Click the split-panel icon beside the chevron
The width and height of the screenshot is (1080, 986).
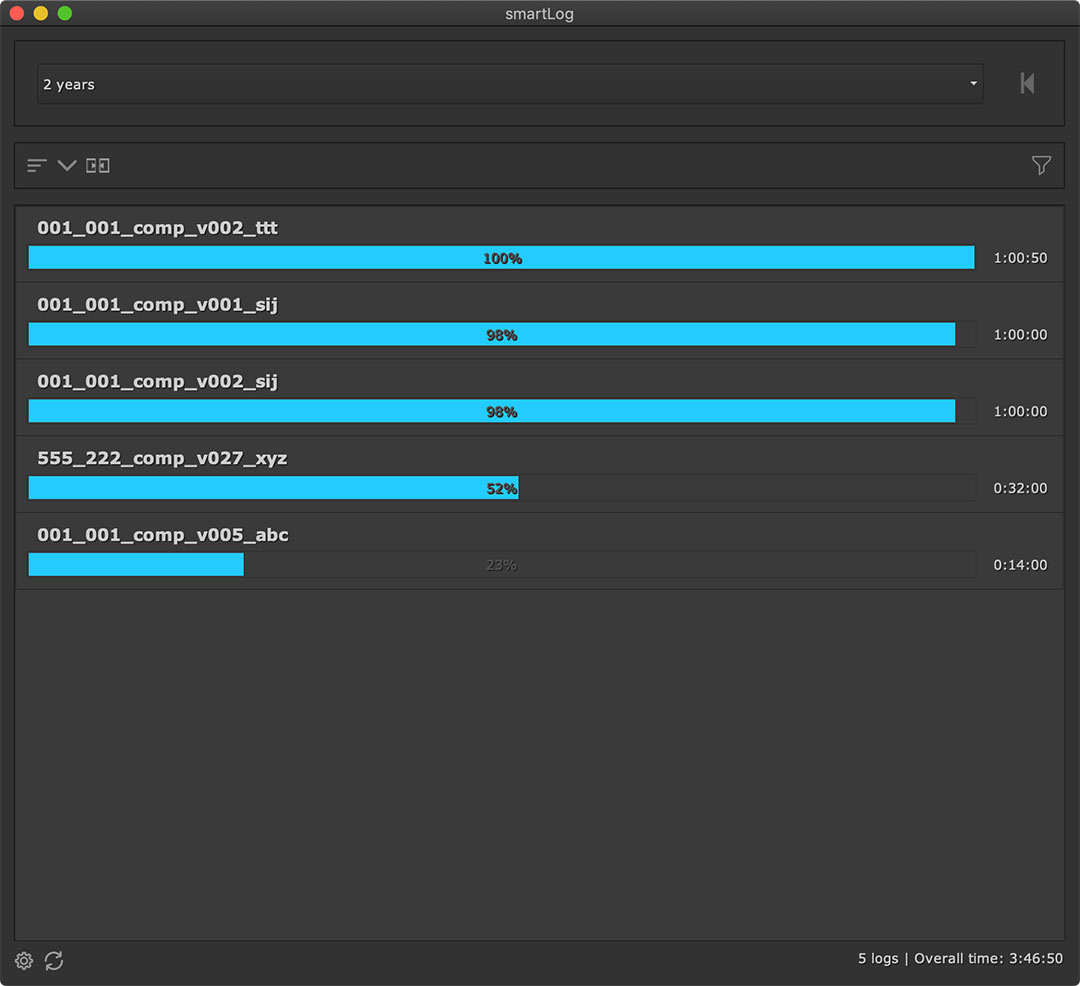coord(98,165)
